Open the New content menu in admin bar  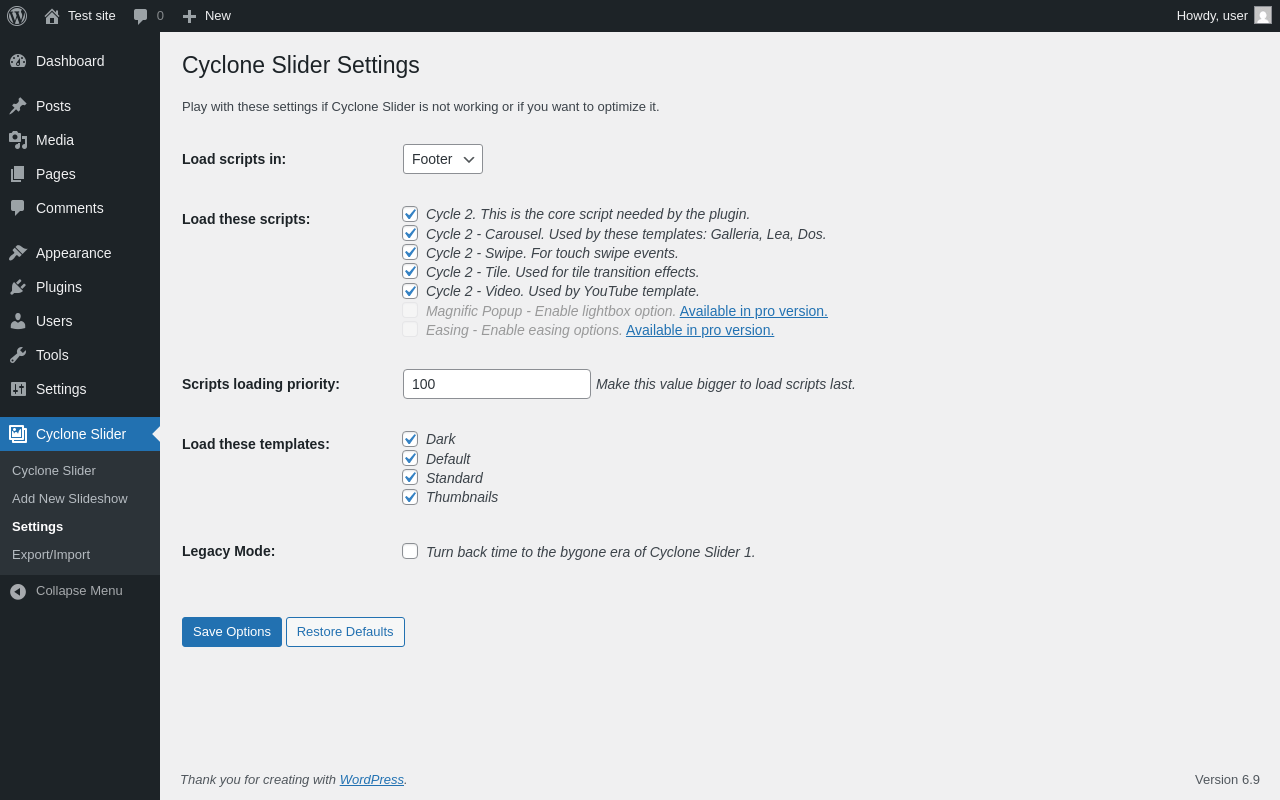[x=207, y=16]
